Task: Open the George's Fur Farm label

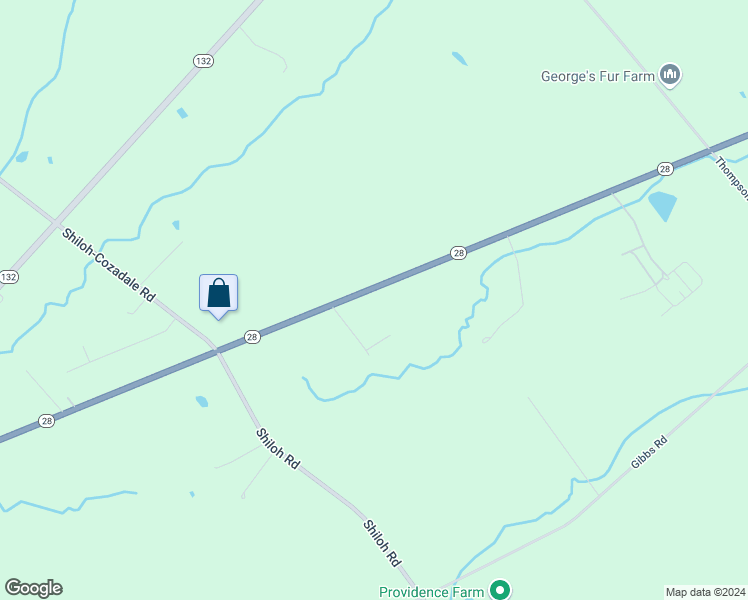Action: click(597, 76)
